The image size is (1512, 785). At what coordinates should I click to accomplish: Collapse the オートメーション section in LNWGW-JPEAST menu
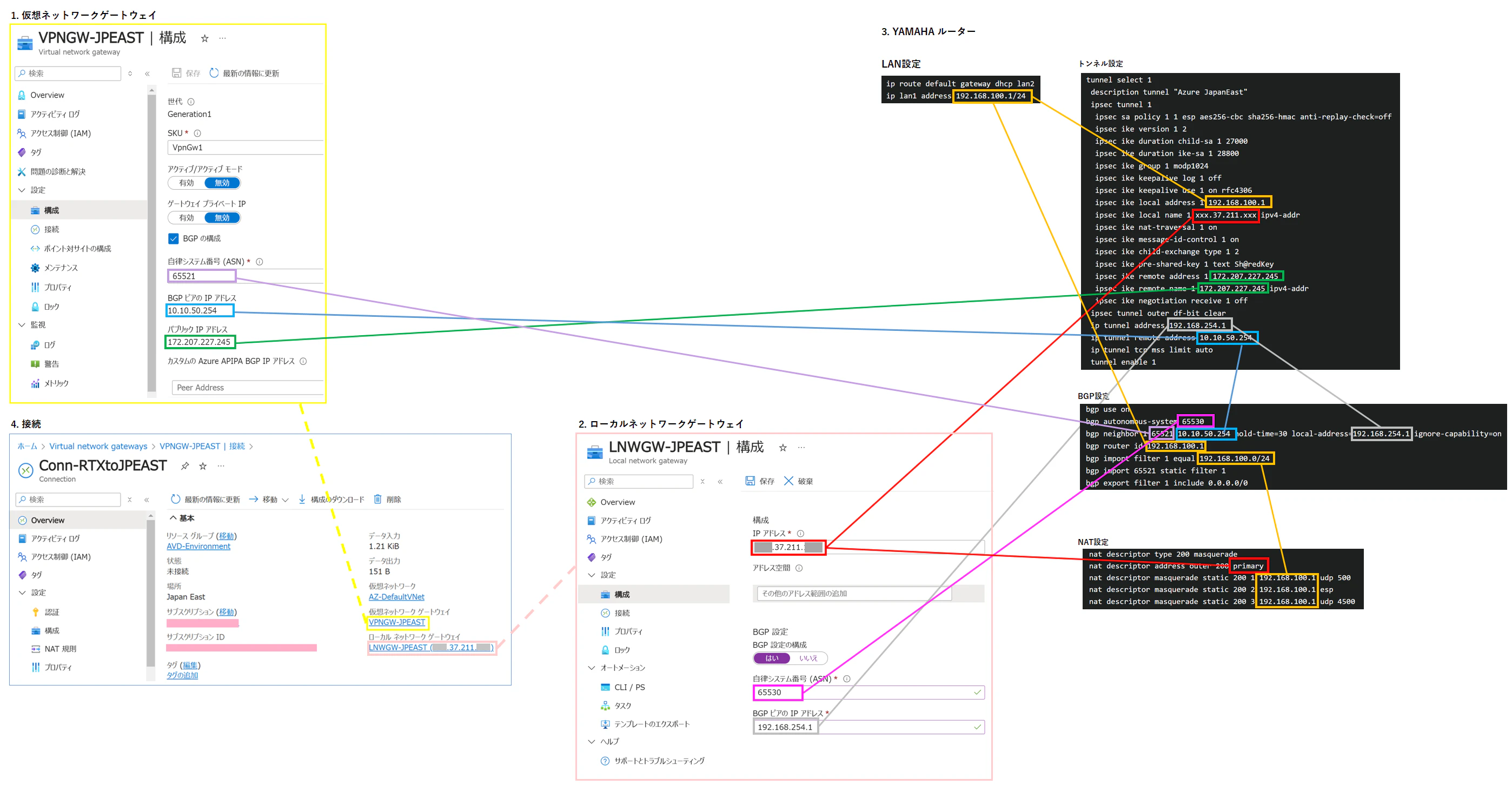coord(592,668)
